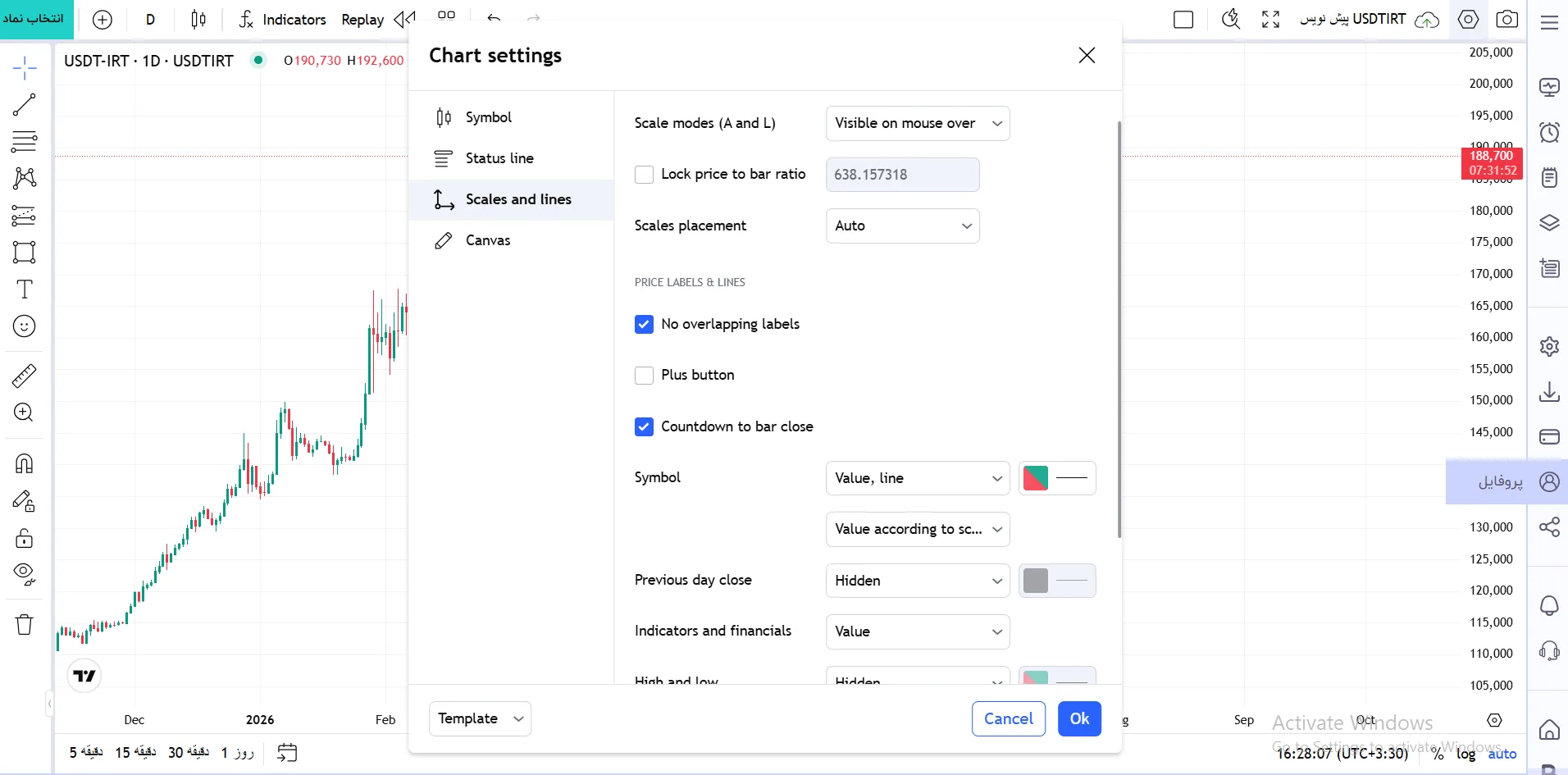The width and height of the screenshot is (1568, 775).
Task: Enable Lock price to bar ratio
Action: [644, 175]
